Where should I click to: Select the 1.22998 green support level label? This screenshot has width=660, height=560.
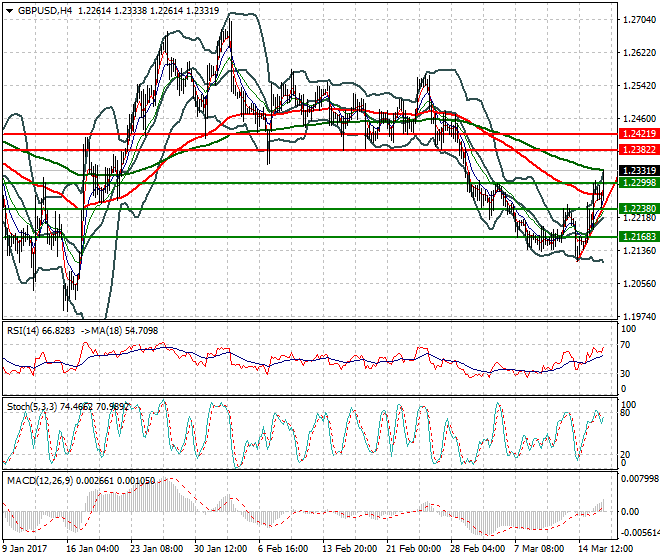coord(639,183)
